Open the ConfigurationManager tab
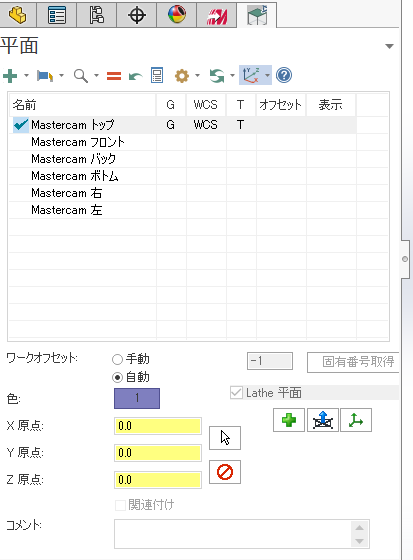Viewport: 413px width, 560px height. click(96, 15)
